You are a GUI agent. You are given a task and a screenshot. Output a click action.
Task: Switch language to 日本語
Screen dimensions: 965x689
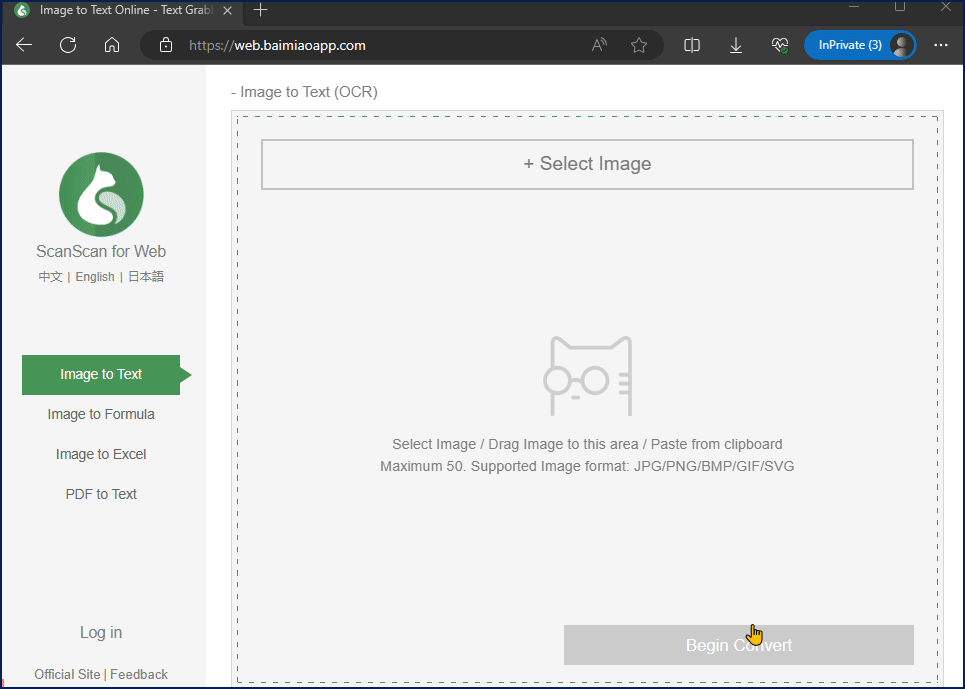tap(146, 276)
